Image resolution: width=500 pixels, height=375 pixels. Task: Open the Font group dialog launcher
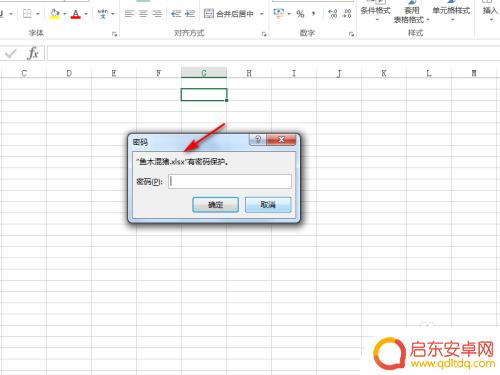pos(115,34)
